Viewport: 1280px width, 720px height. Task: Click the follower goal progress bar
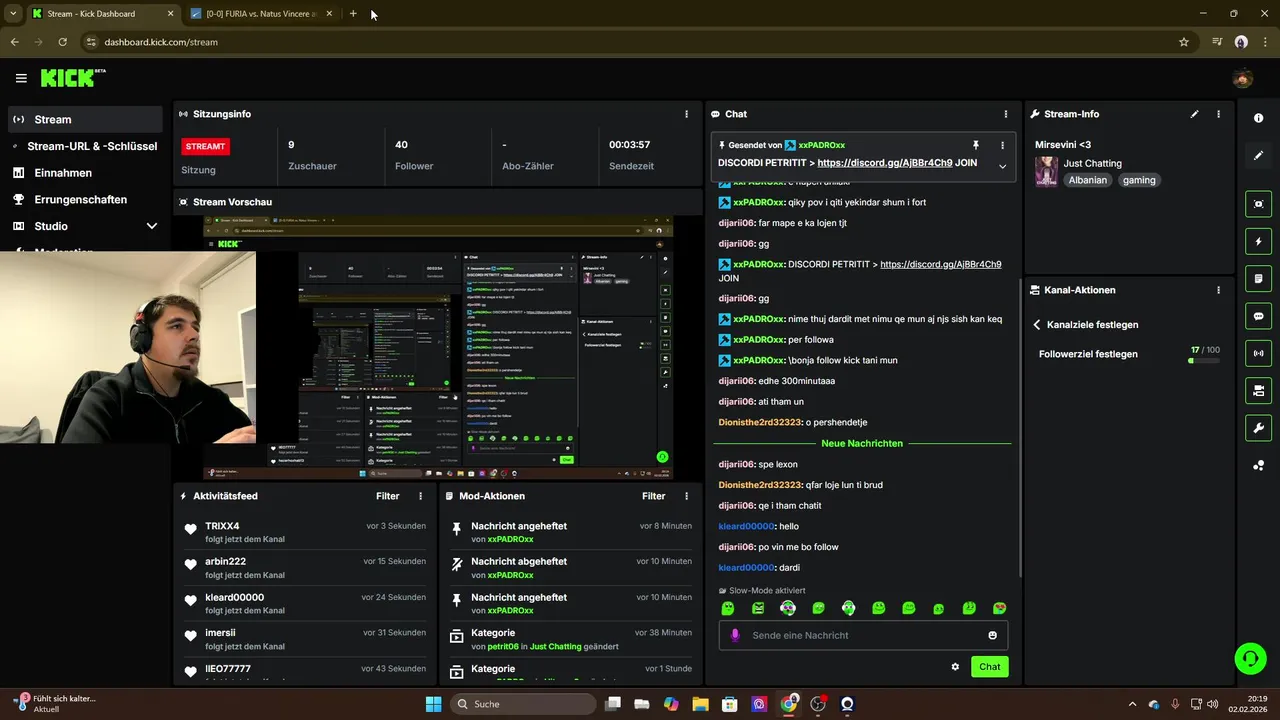coord(1204,360)
